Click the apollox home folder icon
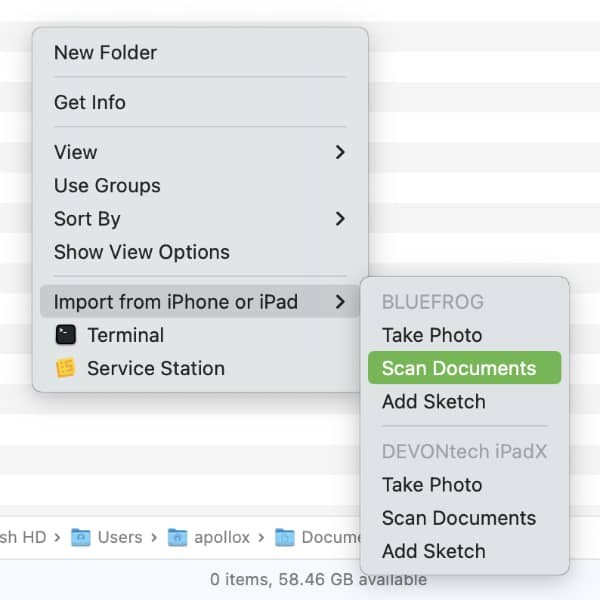The image size is (600, 600). coord(177,538)
